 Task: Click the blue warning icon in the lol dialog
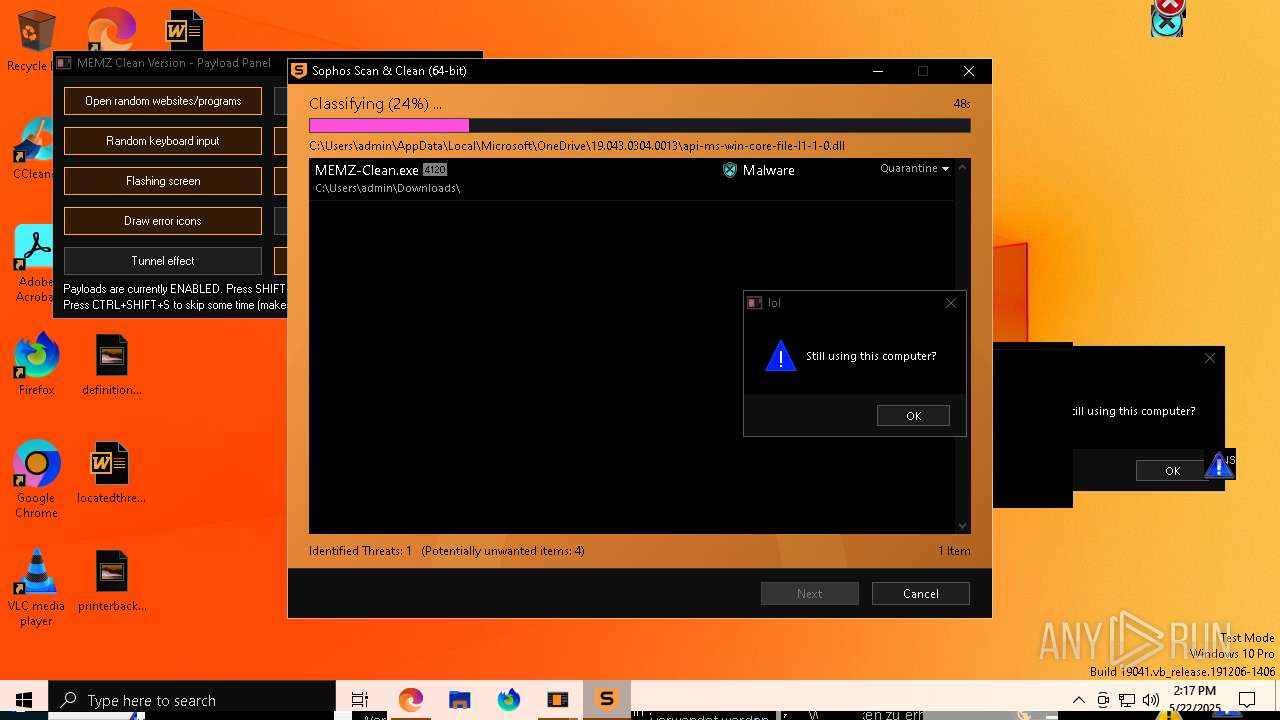(x=780, y=356)
